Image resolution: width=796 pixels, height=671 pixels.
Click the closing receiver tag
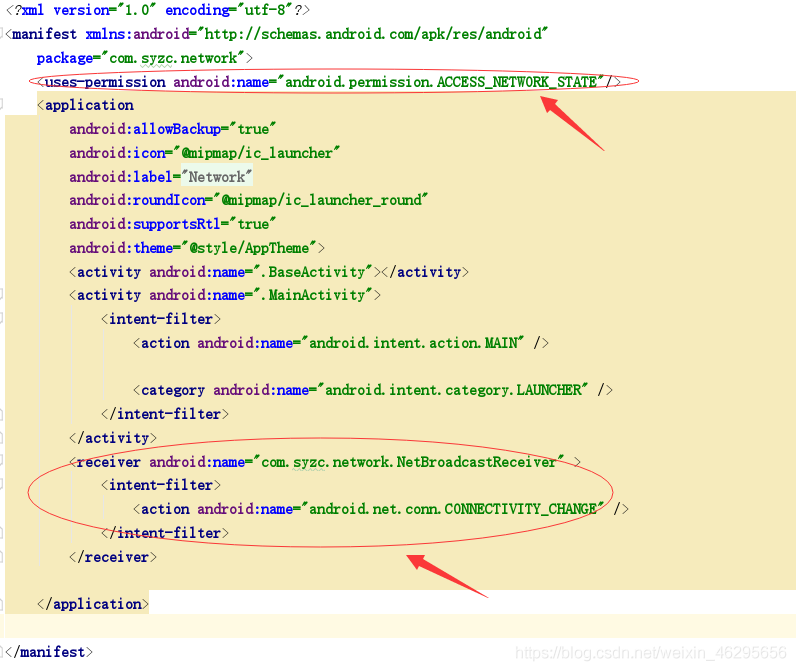pyautogui.click(x=113, y=557)
